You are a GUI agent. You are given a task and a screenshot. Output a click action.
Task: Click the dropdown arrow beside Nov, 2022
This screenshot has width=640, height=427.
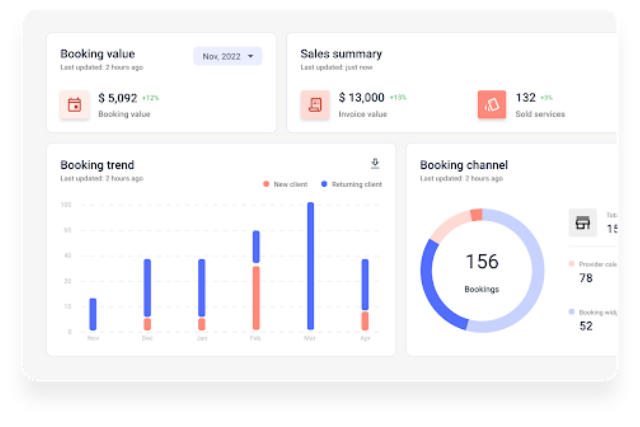(250, 56)
